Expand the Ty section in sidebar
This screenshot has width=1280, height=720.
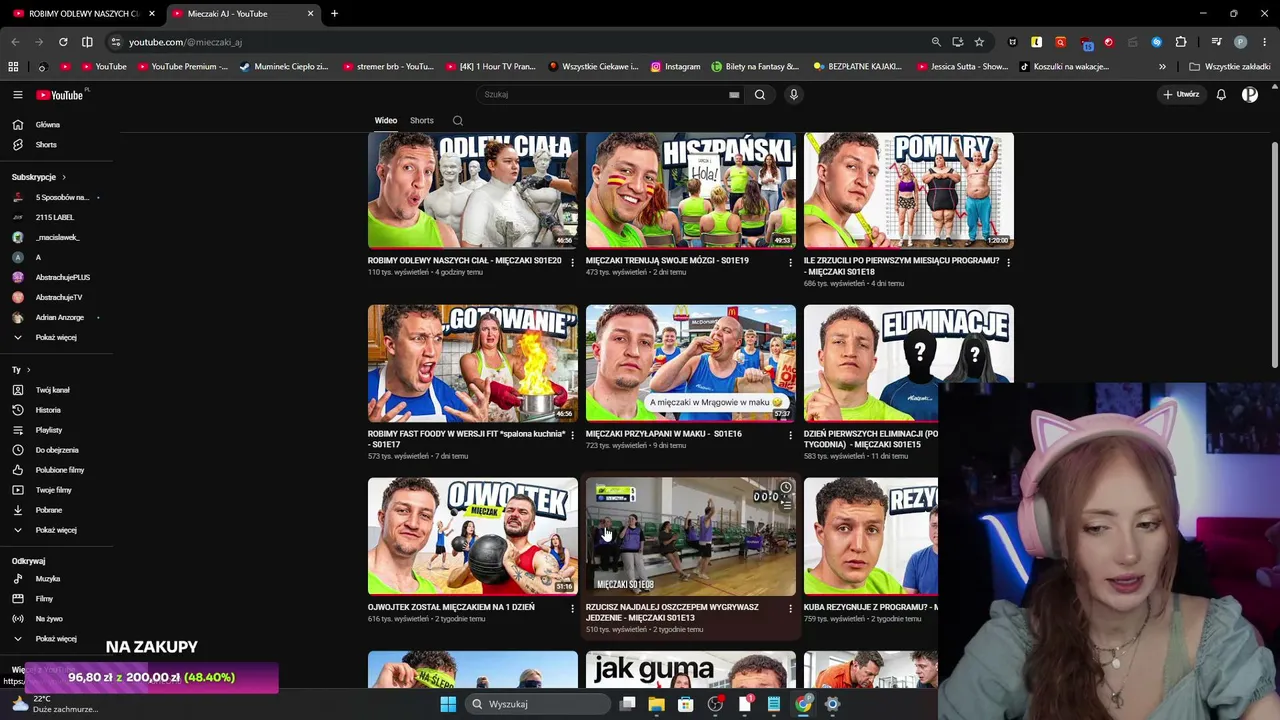28,370
